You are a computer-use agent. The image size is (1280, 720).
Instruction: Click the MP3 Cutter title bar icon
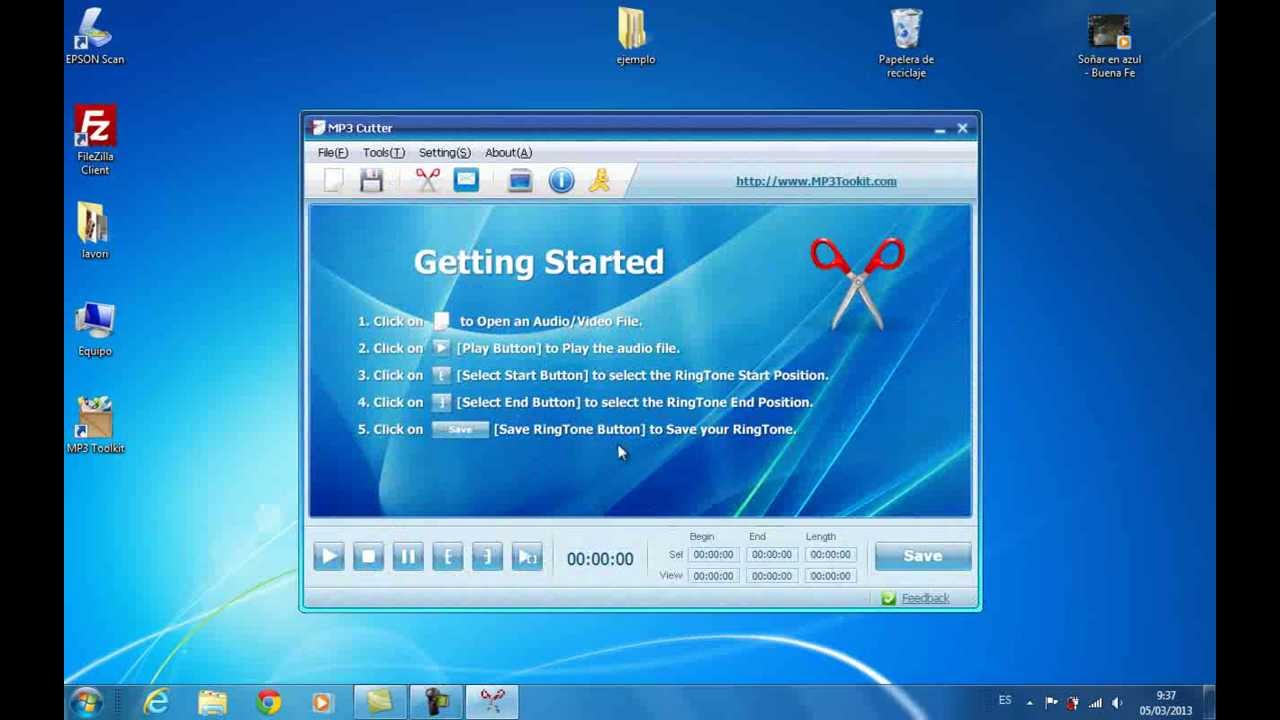pyautogui.click(x=318, y=128)
